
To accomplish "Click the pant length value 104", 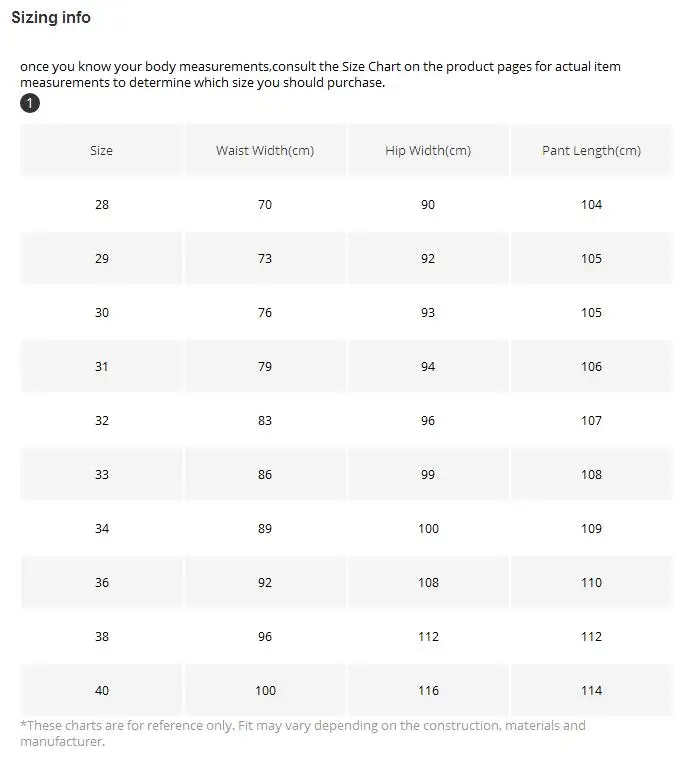I will (x=592, y=204).
